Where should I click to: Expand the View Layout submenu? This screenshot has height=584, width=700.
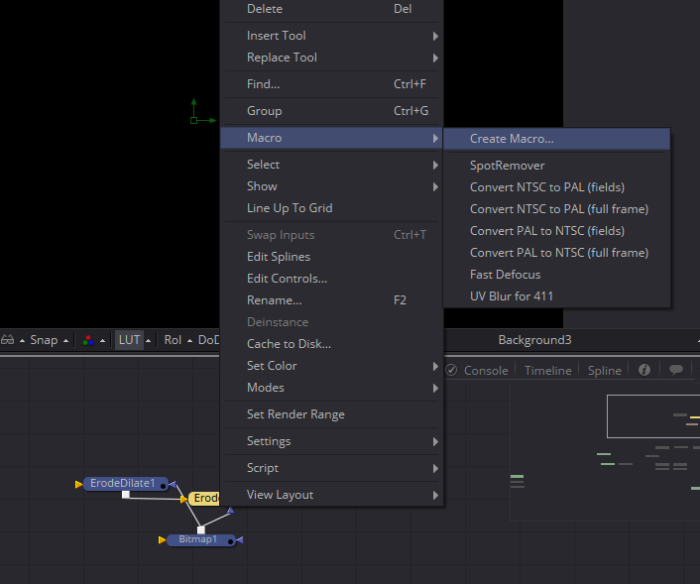click(332, 495)
